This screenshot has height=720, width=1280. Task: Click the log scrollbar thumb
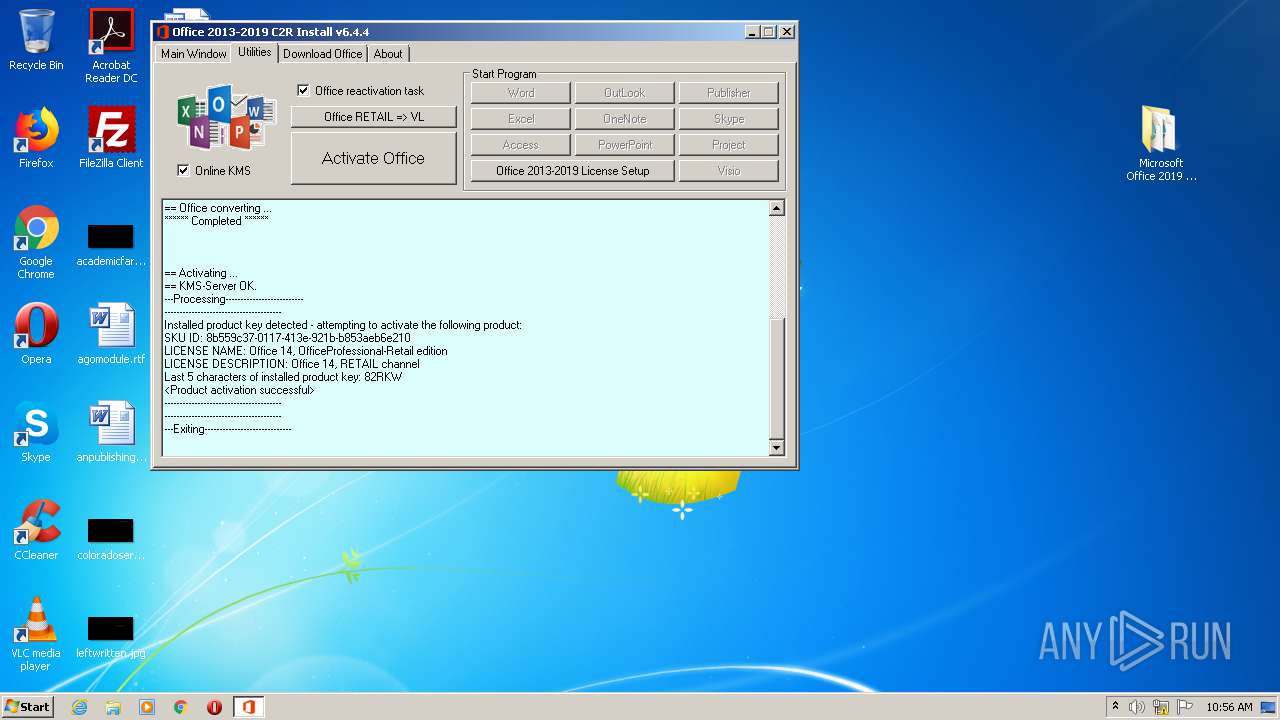777,378
